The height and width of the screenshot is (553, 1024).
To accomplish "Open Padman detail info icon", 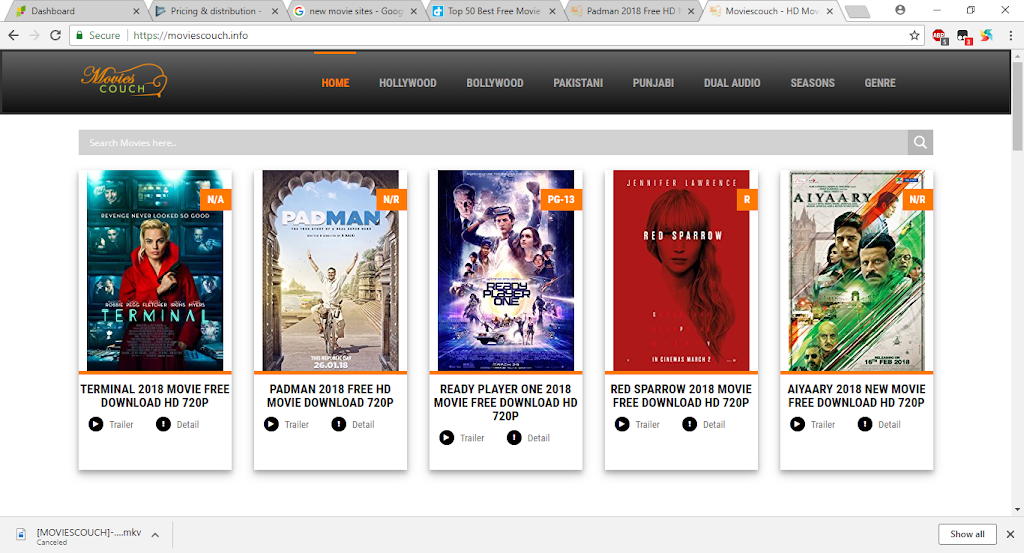I will (x=339, y=424).
